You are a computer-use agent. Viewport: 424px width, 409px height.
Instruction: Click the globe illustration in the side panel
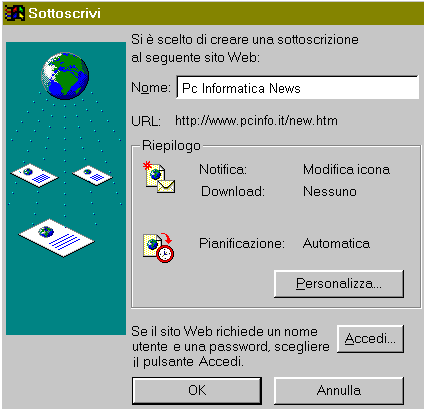(65, 76)
